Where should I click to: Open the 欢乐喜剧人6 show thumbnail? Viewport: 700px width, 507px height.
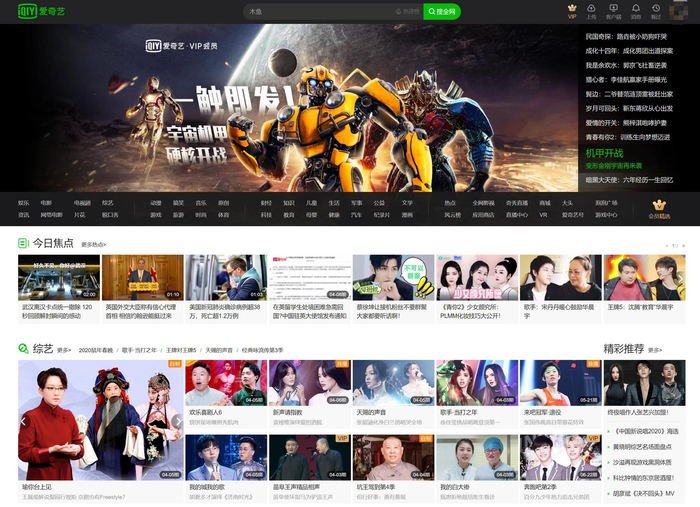(x=226, y=382)
